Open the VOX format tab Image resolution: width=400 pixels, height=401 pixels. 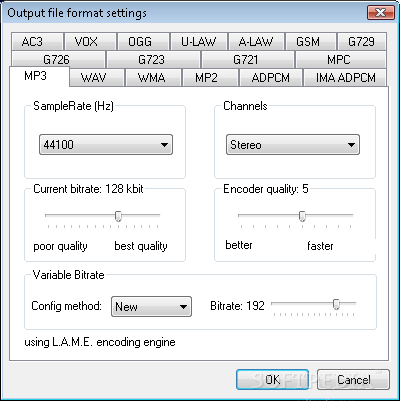point(90,42)
